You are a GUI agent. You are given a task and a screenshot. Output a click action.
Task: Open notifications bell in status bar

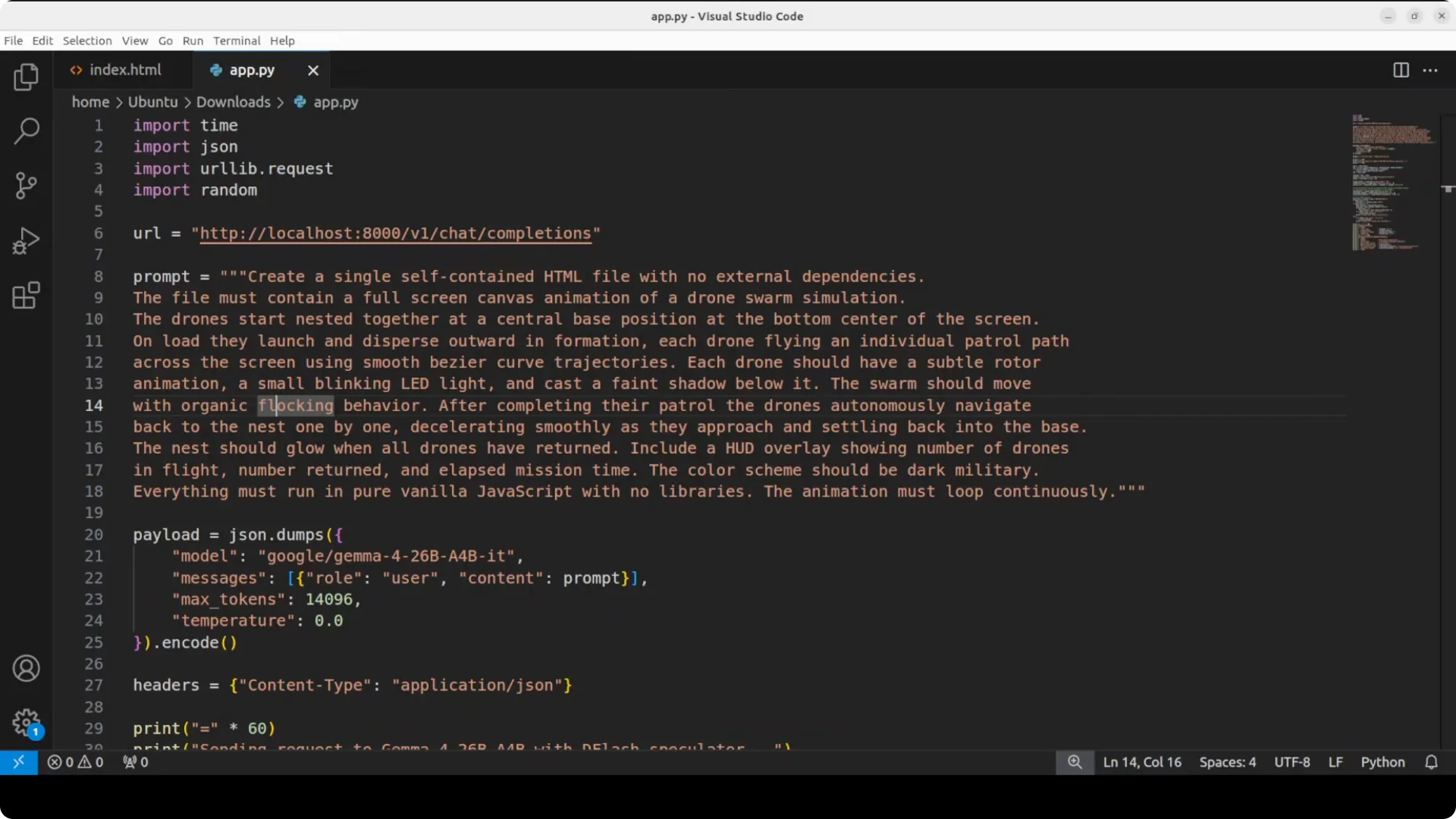(x=1431, y=762)
